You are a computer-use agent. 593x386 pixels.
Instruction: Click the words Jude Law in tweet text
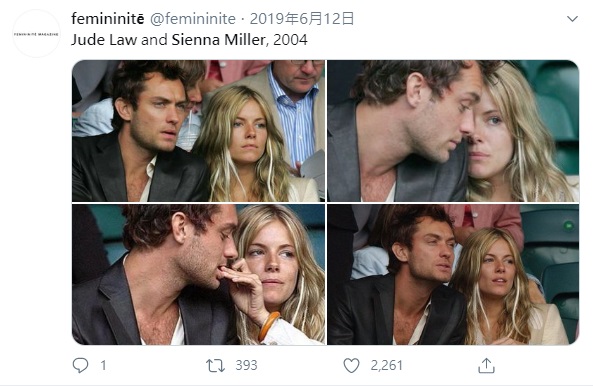click(x=104, y=40)
